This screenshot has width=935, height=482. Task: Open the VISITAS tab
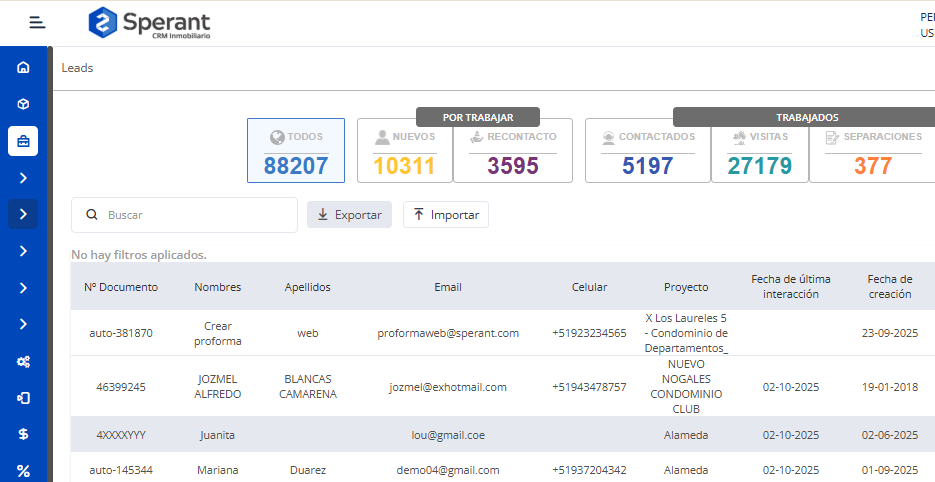point(760,151)
